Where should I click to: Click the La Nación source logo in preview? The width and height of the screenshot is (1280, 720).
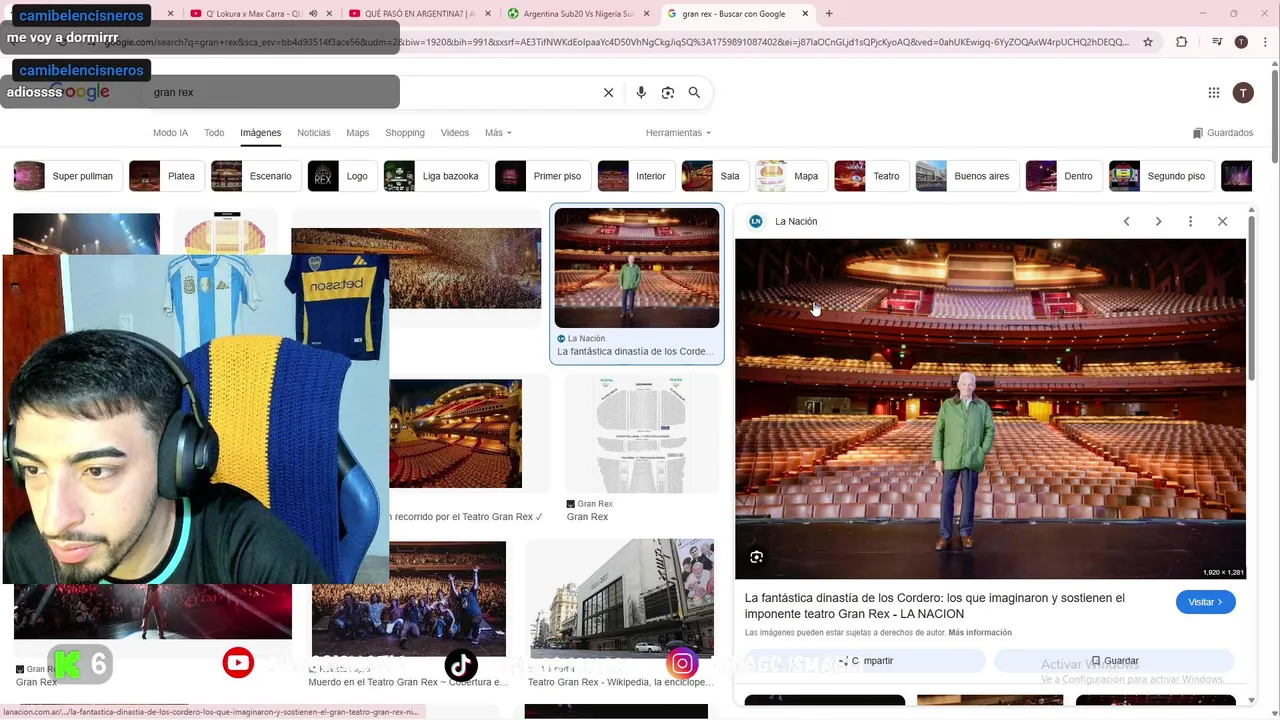click(756, 221)
